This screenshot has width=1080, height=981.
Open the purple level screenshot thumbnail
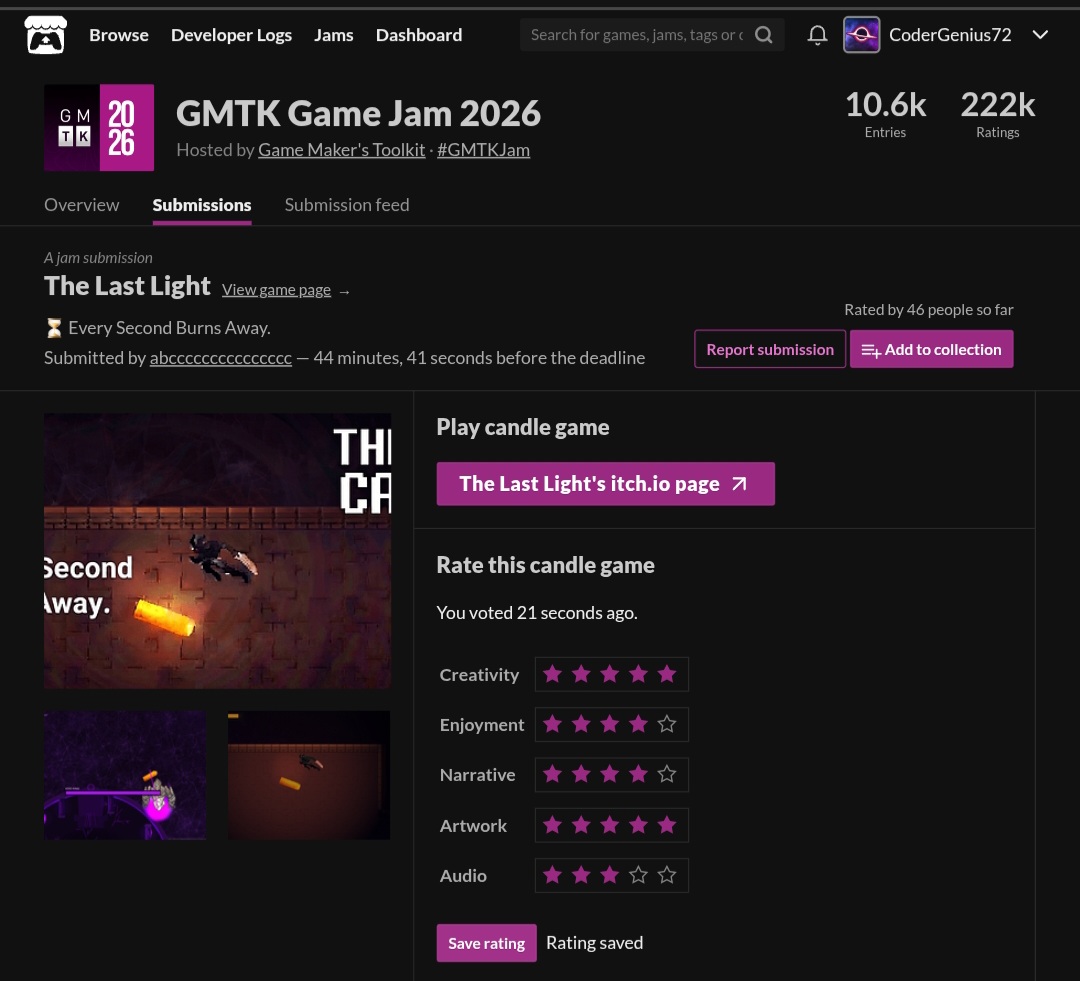click(125, 775)
